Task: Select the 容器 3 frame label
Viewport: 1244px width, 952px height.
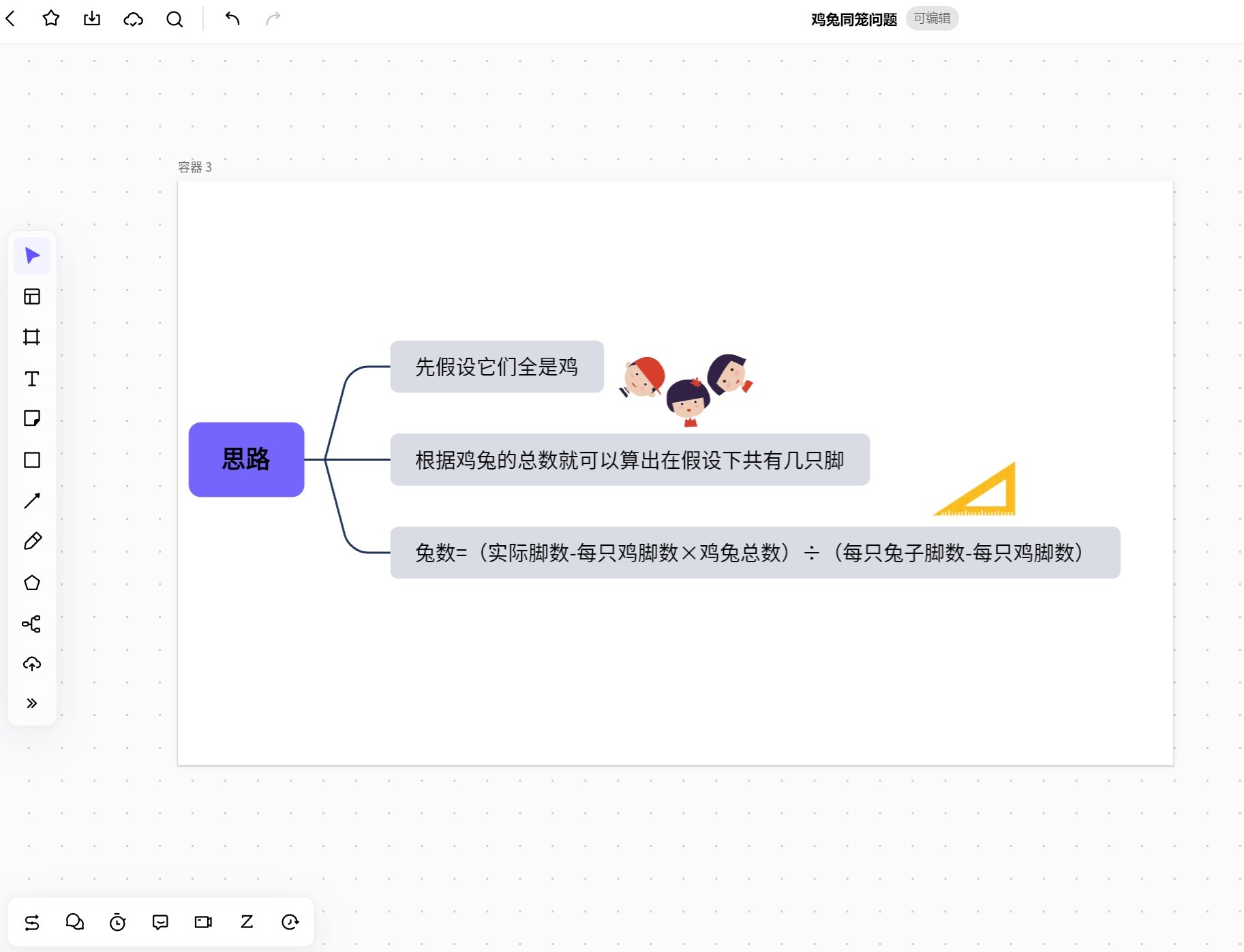Action: (x=195, y=167)
